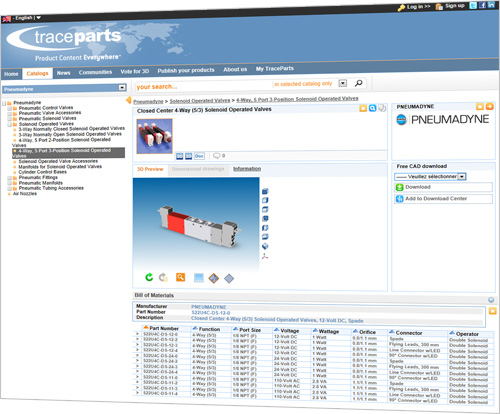Open the Communities menu item
The image size is (500, 414).
[x=95, y=72]
